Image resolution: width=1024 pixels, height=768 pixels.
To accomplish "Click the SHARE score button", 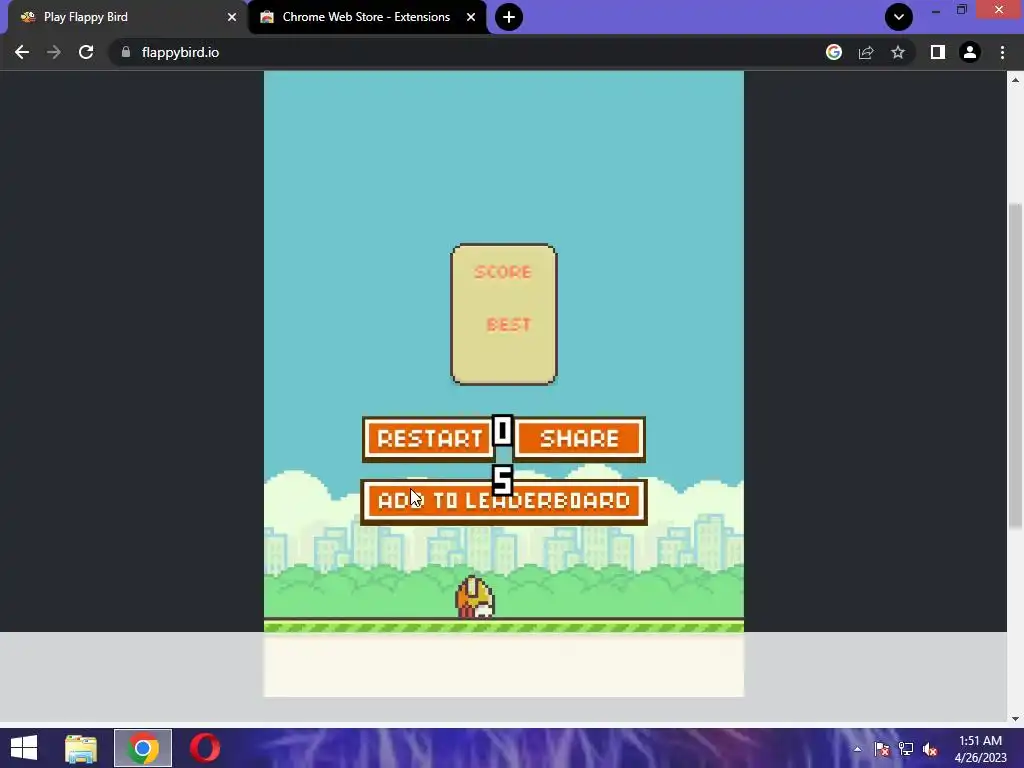I will click(x=579, y=439).
